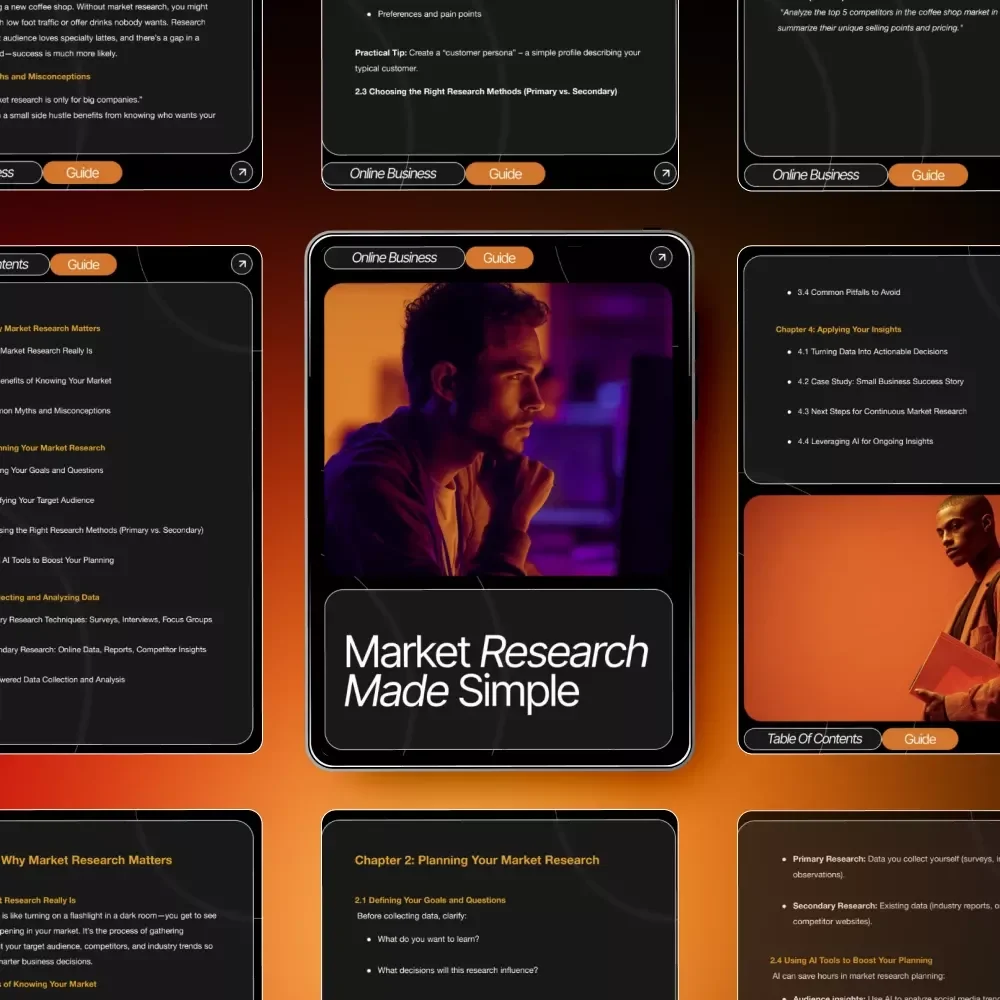Viewport: 1000px width, 1000px height.
Task: Click 'Chapter 4: Applying Your Insights' heading
Action: coord(838,329)
